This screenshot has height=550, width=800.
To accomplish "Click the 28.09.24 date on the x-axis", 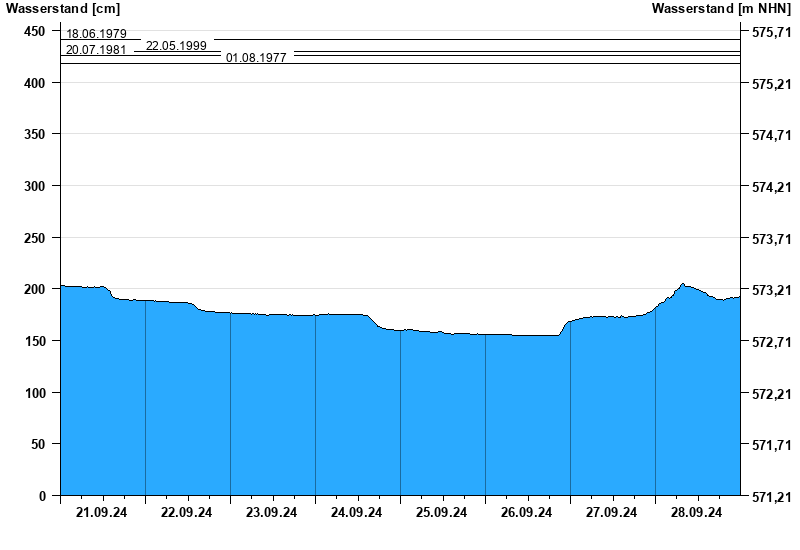I will 697,513.
